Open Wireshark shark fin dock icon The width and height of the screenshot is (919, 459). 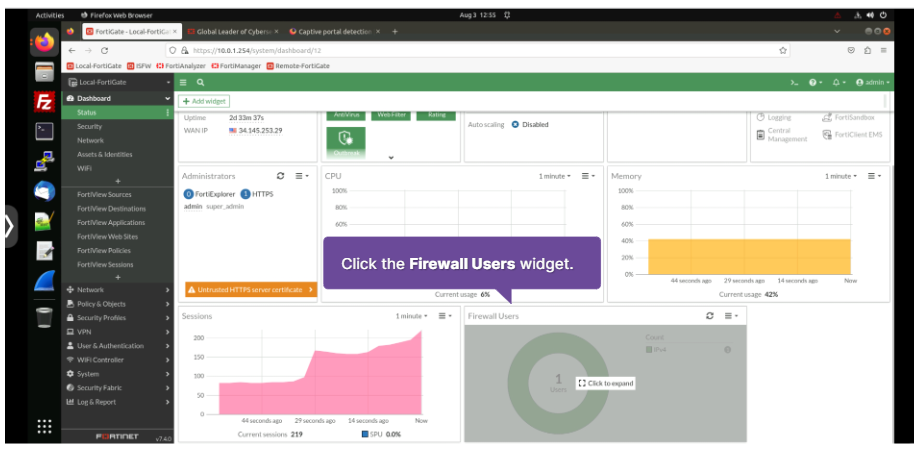pyautogui.click(x=45, y=281)
